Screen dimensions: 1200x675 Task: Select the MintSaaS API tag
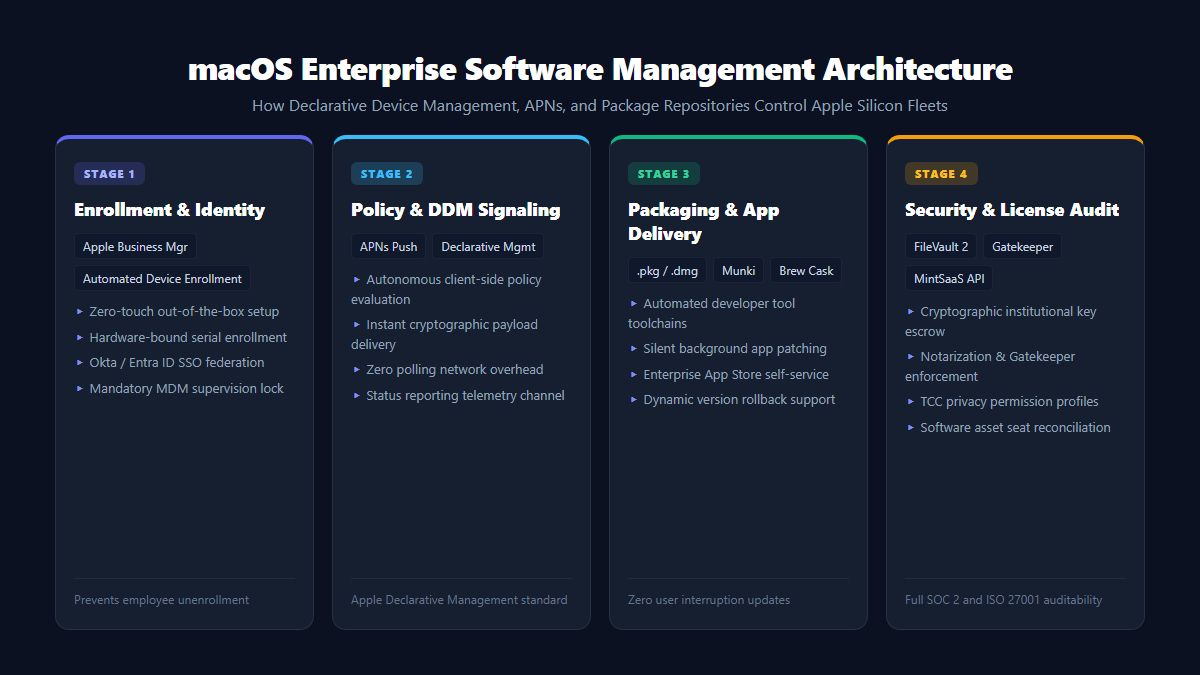pos(948,279)
